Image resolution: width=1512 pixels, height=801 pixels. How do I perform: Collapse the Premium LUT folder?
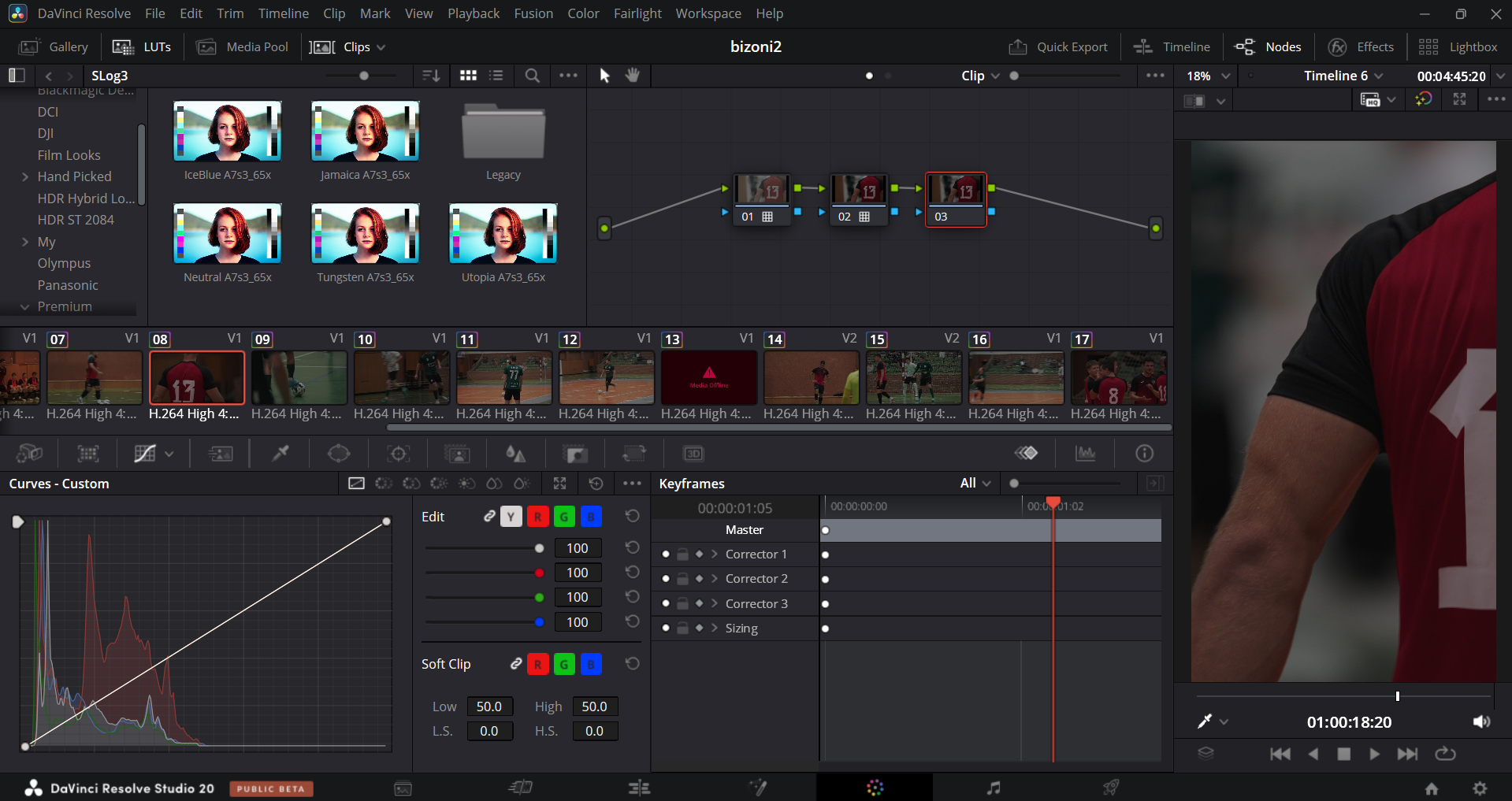25,306
